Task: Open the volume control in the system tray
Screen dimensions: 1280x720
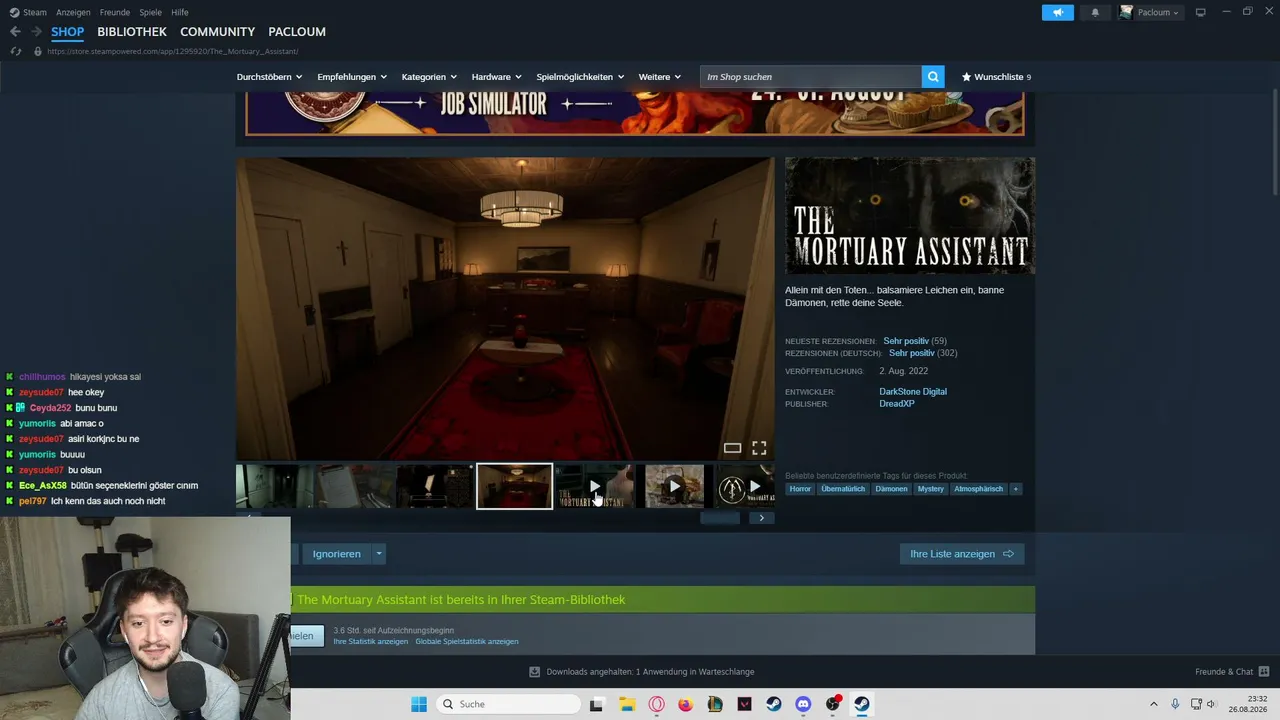Action: pyautogui.click(x=1212, y=704)
